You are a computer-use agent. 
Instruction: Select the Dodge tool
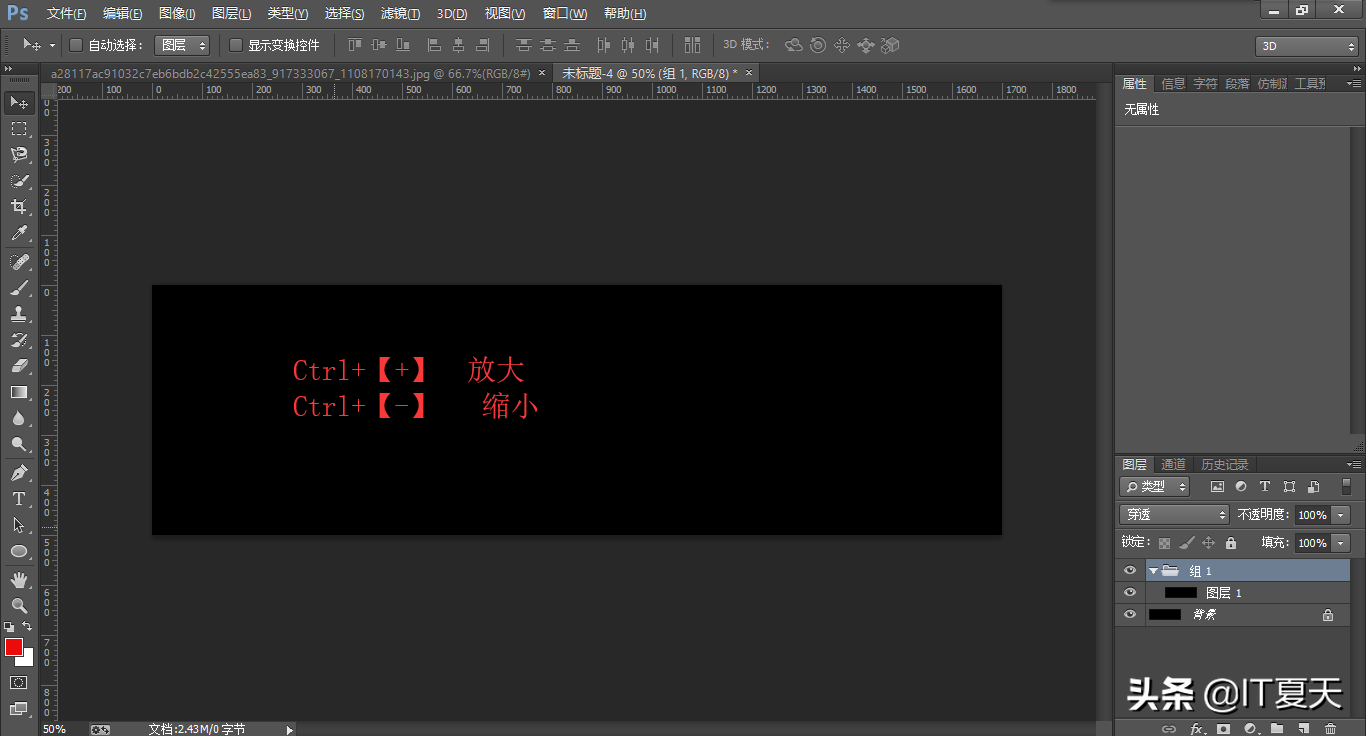19,444
